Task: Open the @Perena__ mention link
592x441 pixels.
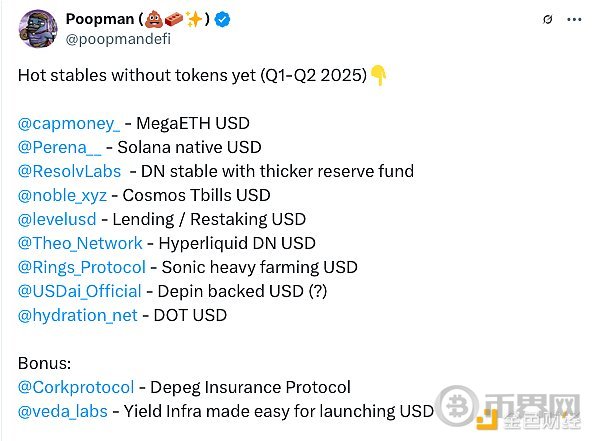Action: [x=60, y=148]
